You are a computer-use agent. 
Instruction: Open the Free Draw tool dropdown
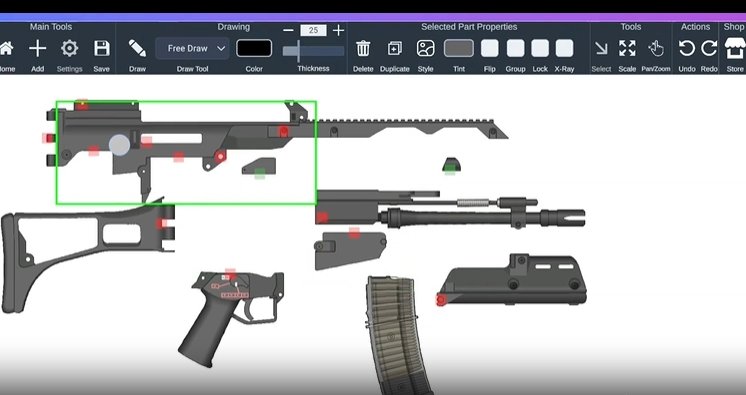[192, 49]
